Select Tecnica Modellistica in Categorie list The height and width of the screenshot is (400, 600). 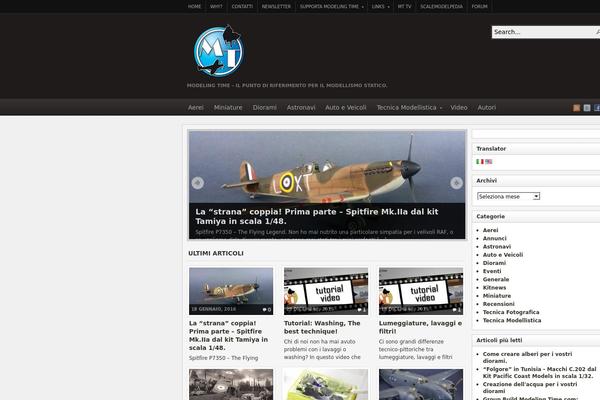[x=512, y=320]
